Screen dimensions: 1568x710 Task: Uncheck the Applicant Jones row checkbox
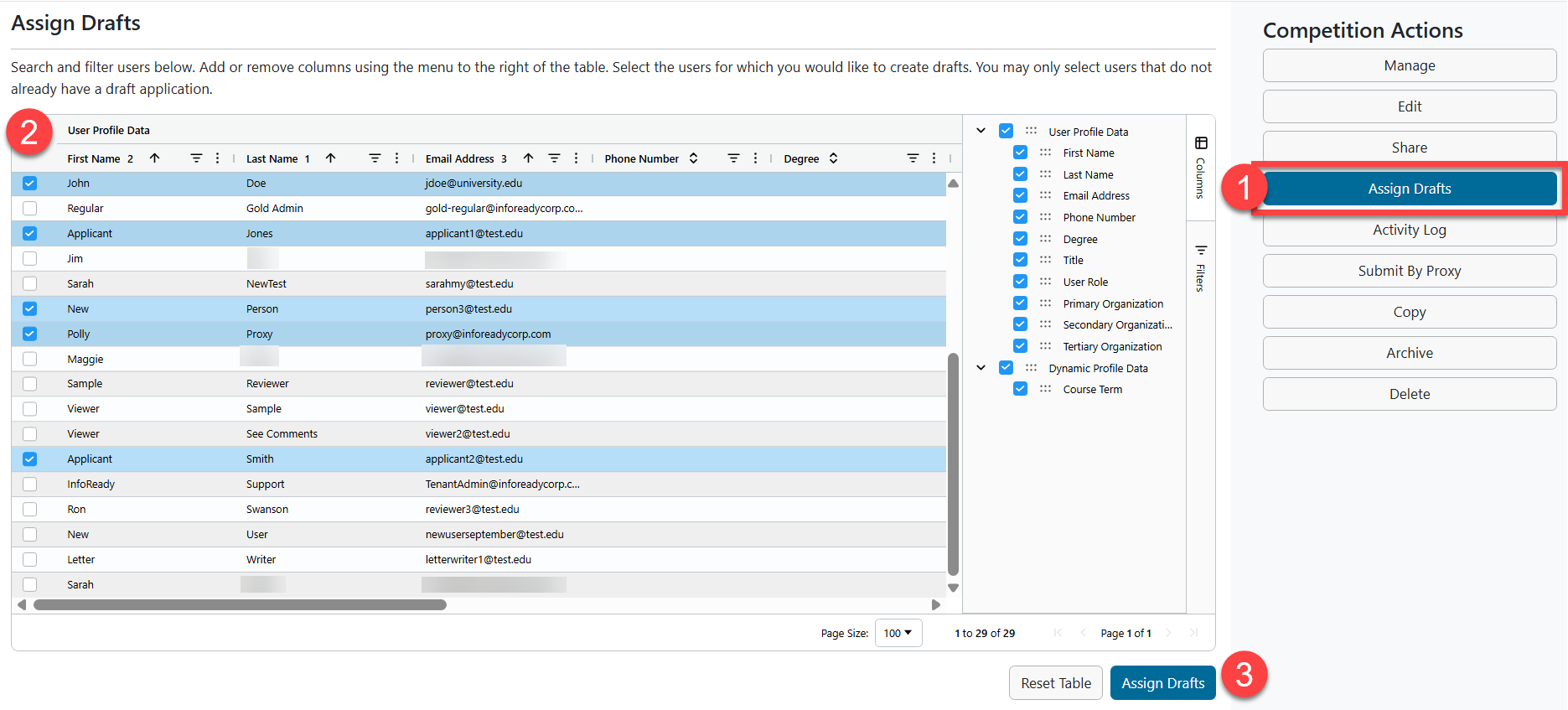click(30, 233)
